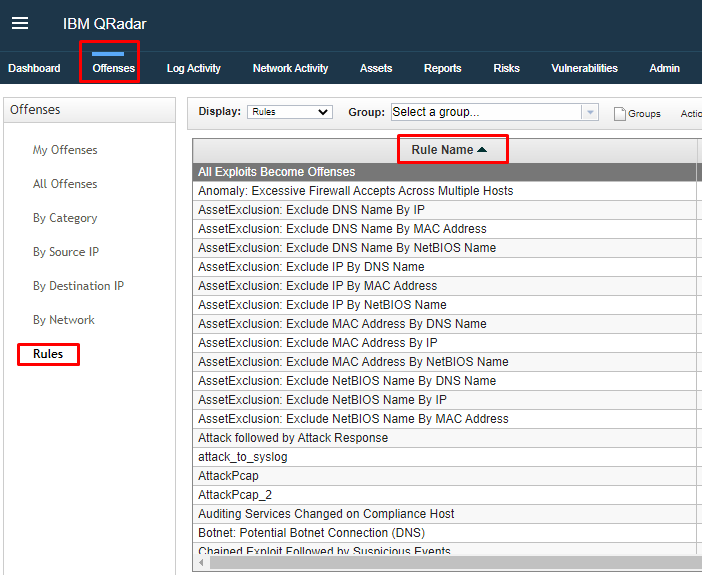Open the Actions toolbar menu
This screenshot has height=575, width=702.
click(690, 113)
